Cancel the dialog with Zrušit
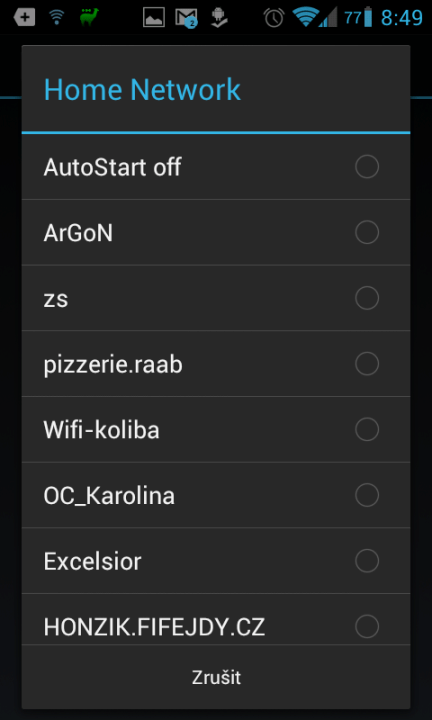432x720 pixels. click(x=216, y=677)
